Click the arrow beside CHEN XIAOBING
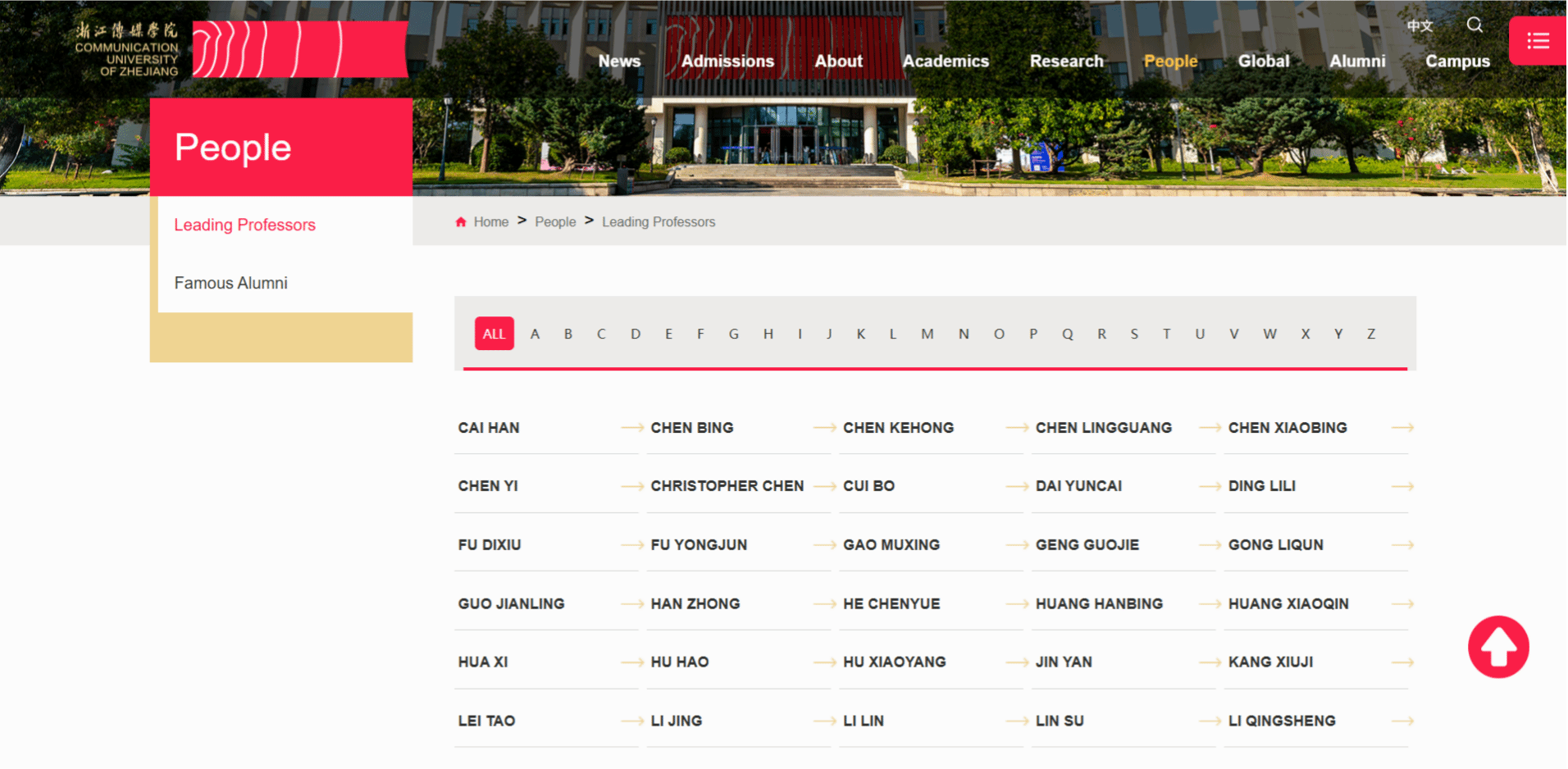Screen dimensions: 1568x769 tap(1402, 428)
